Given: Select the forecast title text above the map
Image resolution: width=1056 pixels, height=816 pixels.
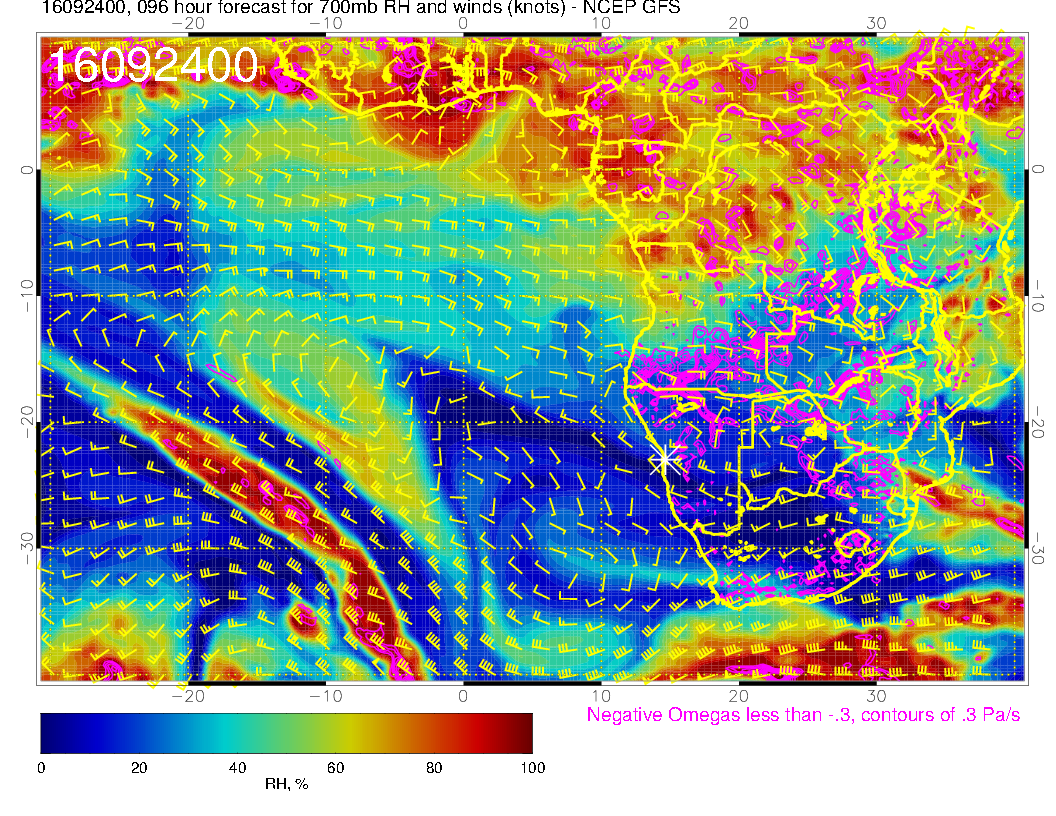Looking at the screenshot, I should [x=361, y=7].
